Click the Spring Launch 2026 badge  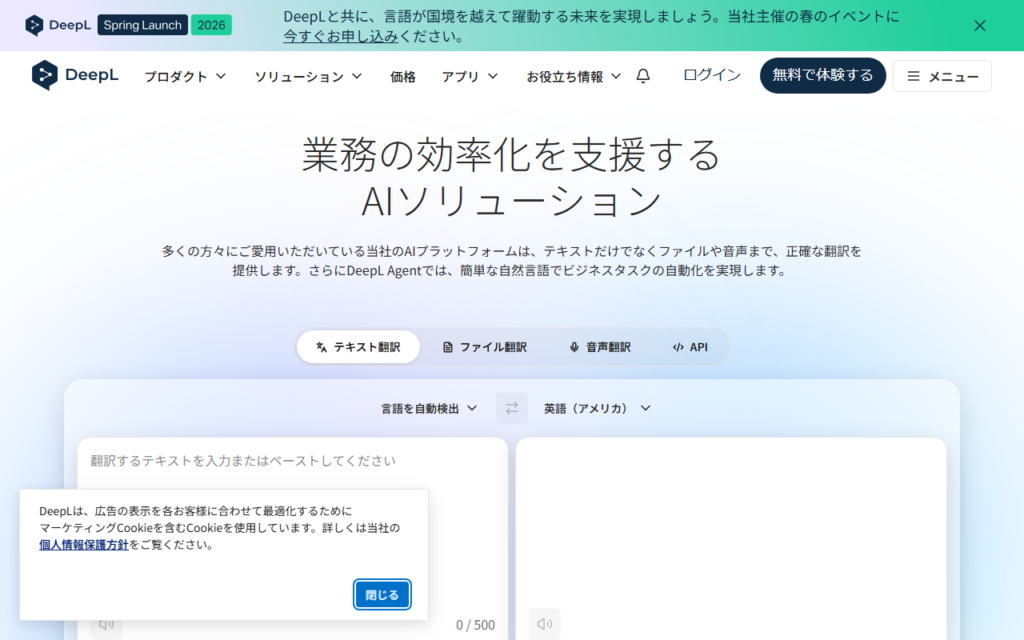[x=165, y=25]
